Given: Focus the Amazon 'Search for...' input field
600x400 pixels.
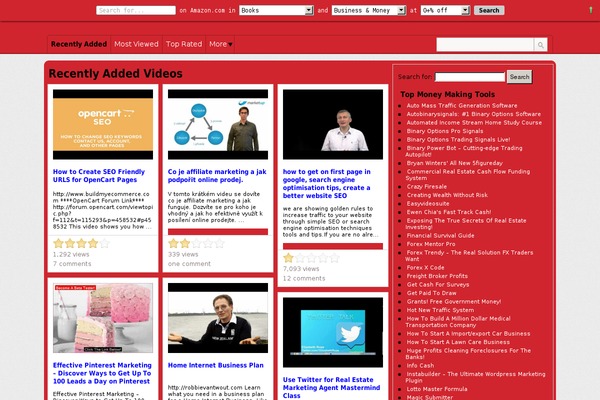Looking at the screenshot, I should pyautogui.click(x=136, y=10).
